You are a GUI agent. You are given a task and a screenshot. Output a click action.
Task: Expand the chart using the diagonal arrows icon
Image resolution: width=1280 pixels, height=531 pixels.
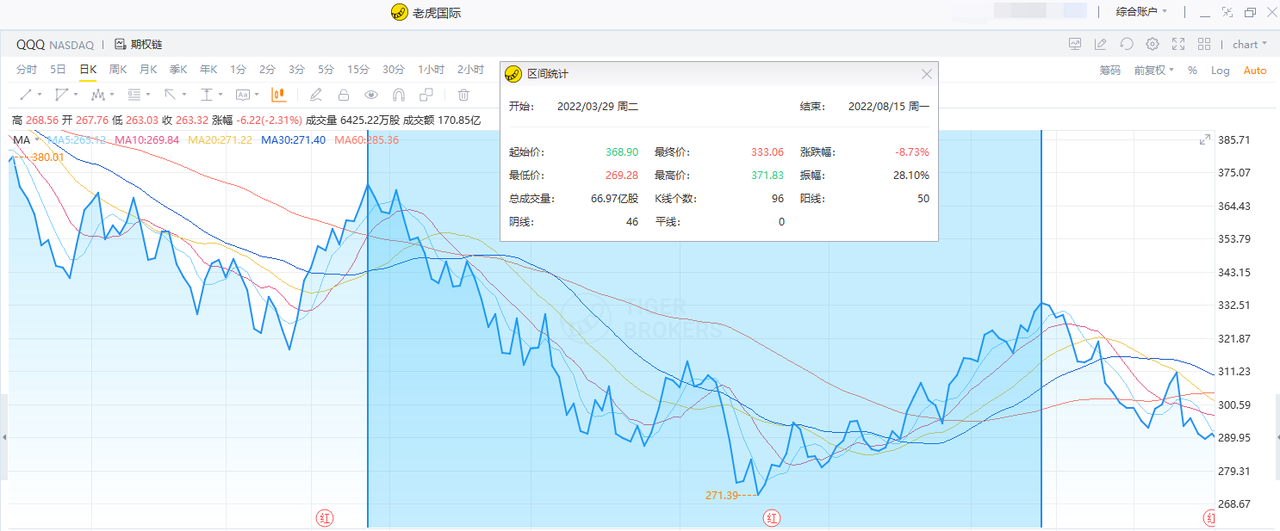pyautogui.click(x=1204, y=140)
